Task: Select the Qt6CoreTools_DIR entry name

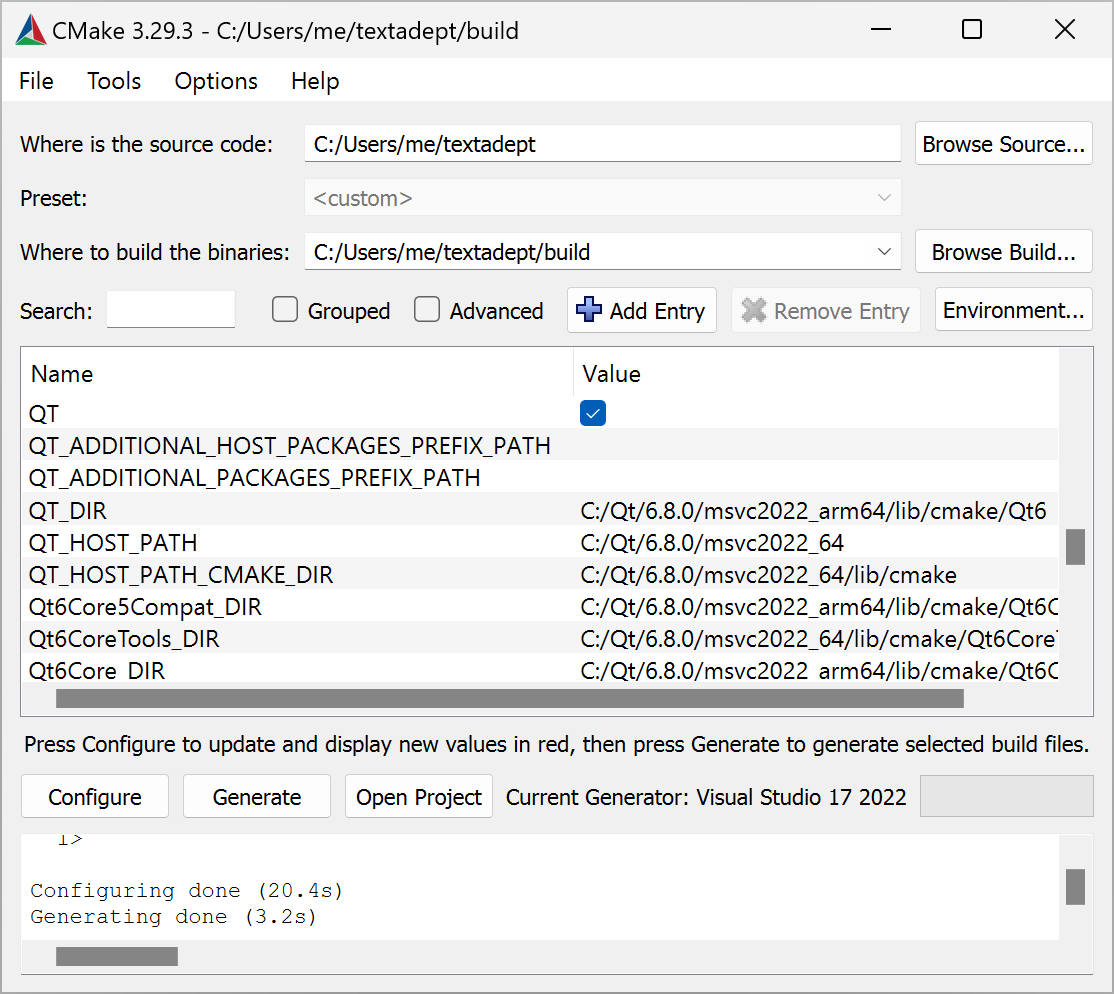Action: coord(124,638)
